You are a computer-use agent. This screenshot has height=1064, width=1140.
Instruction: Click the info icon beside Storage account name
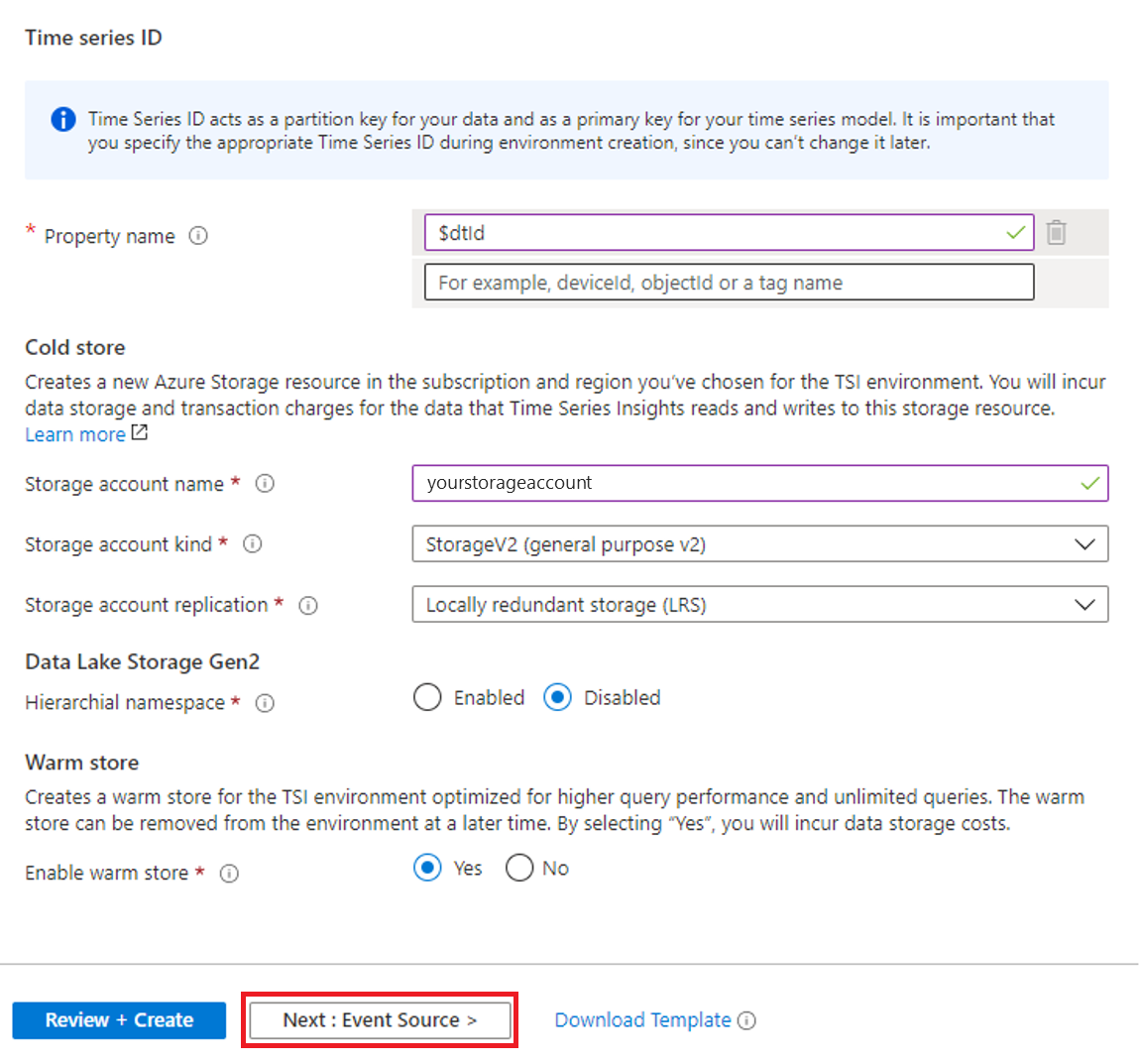click(265, 484)
